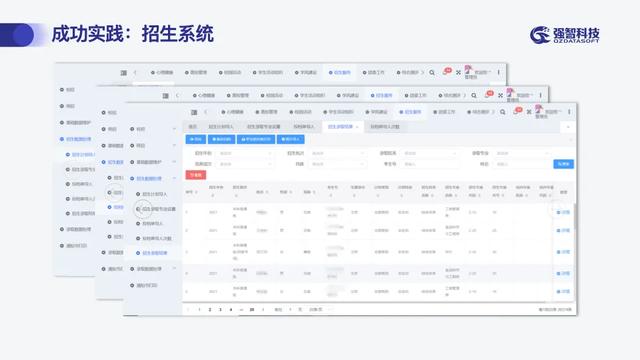Screen dimensions: 640x360
Task: Select 招生录取结果 in front window sidebar
Action: click(x=155, y=253)
